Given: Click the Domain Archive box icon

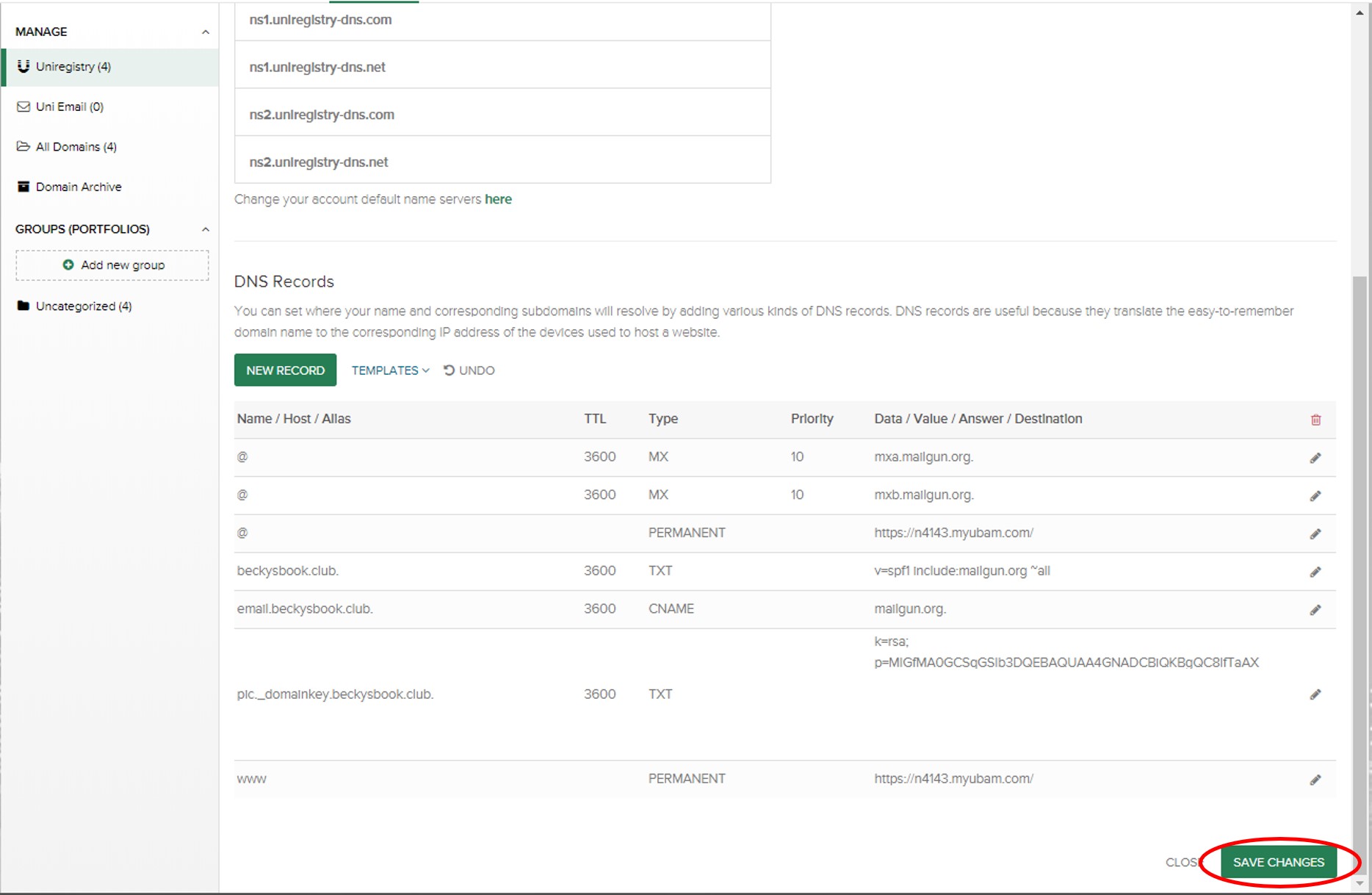Looking at the screenshot, I should (24, 187).
